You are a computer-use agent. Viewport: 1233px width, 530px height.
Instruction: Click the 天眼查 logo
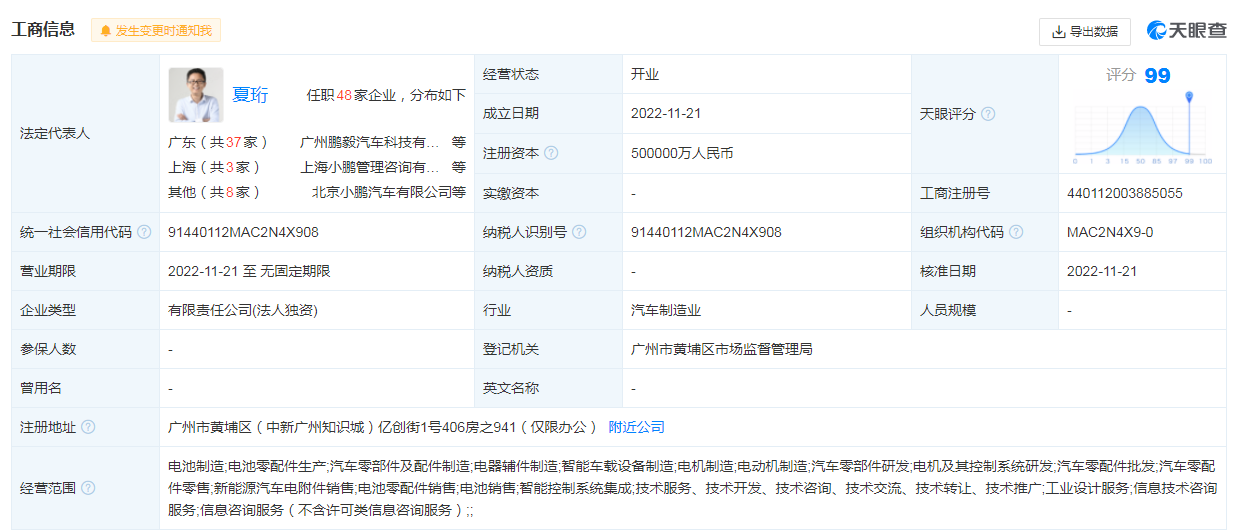click(1187, 31)
